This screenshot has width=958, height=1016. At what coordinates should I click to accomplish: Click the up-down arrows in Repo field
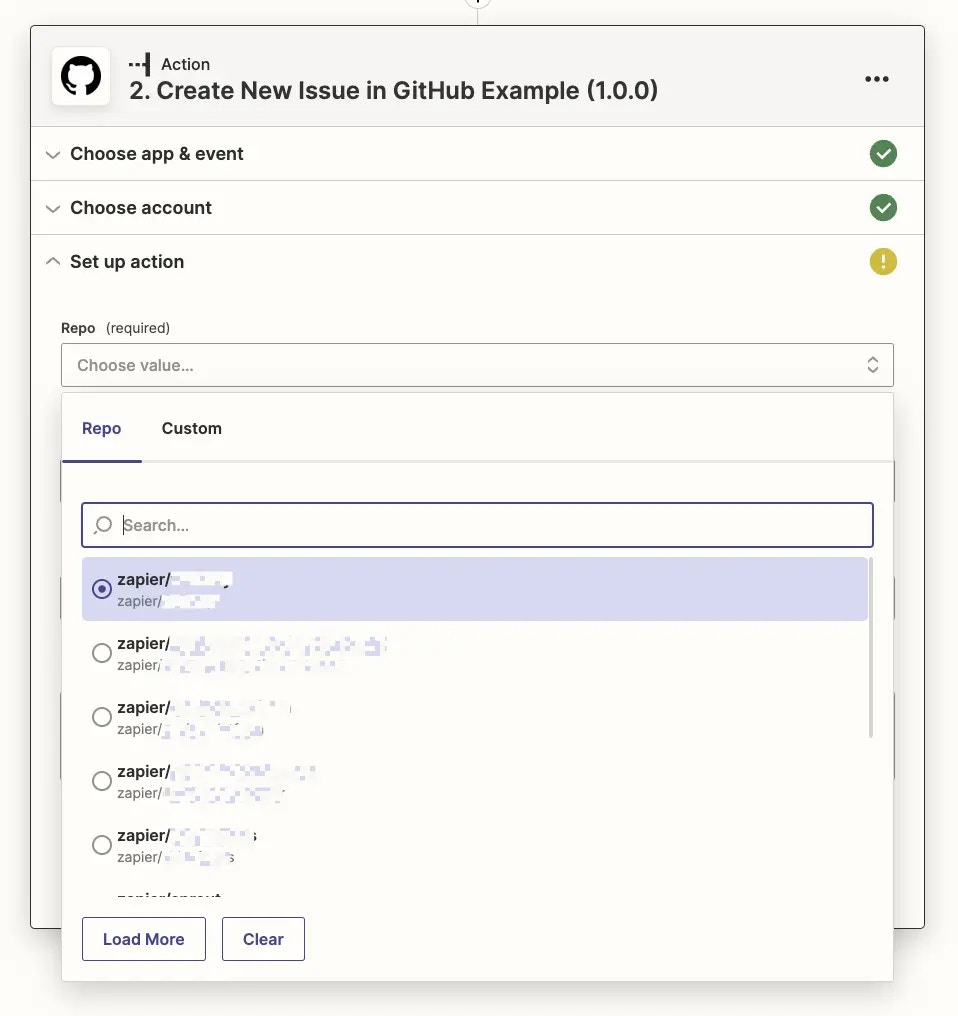872,365
